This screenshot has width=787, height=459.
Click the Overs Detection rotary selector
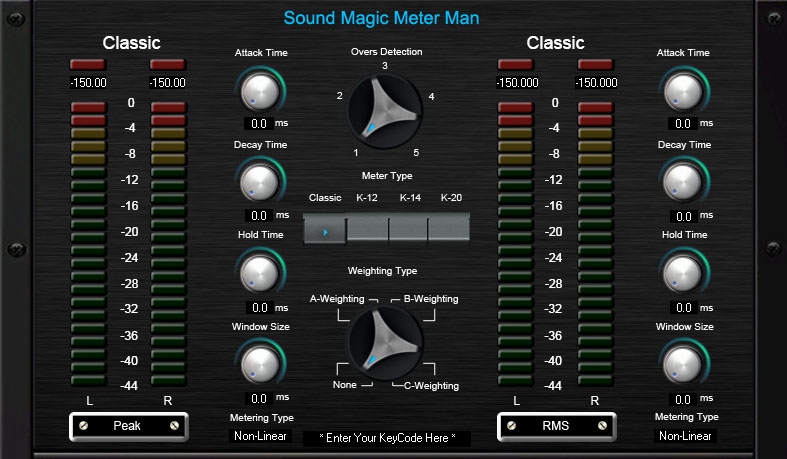coord(384,111)
